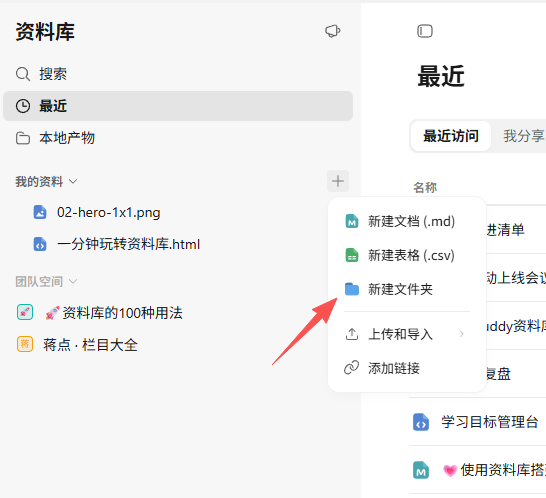546x498 pixels.
Task: Select 新建文档 (.md) menu entry
Action: pyautogui.click(x=407, y=221)
